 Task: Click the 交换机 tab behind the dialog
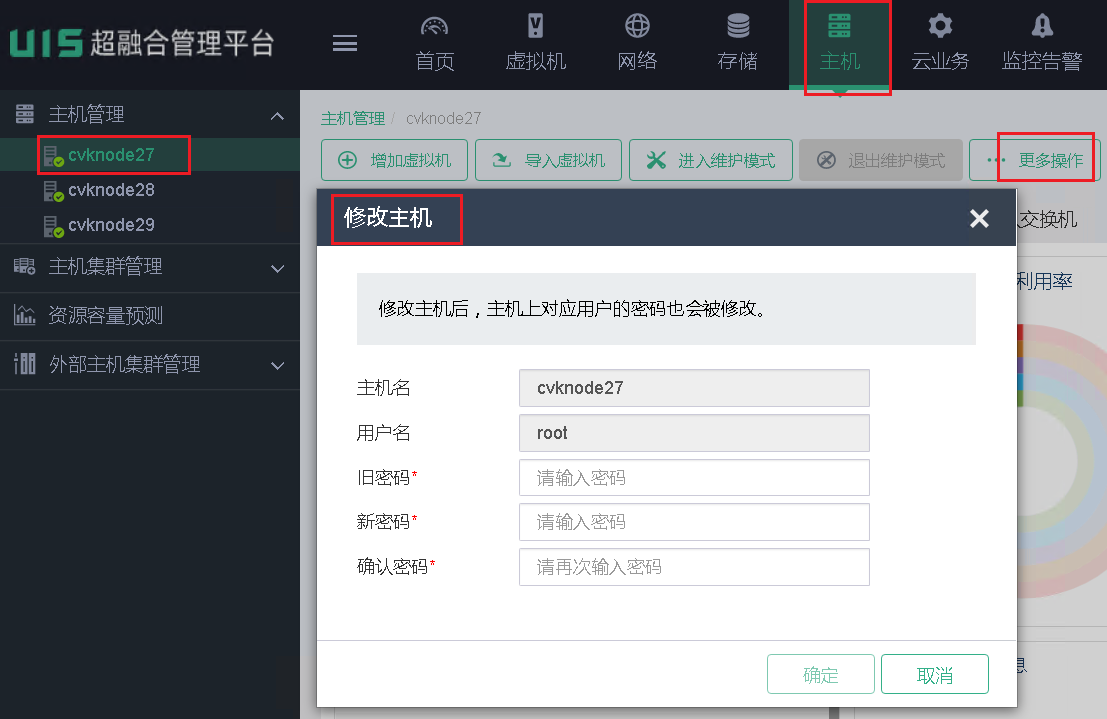click(x=1048, y=220)
